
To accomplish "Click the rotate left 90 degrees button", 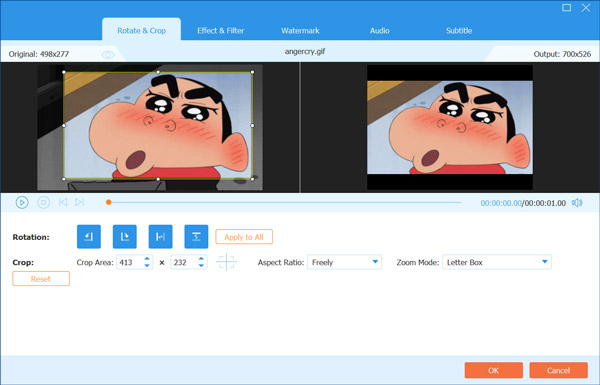I will 89,237.
